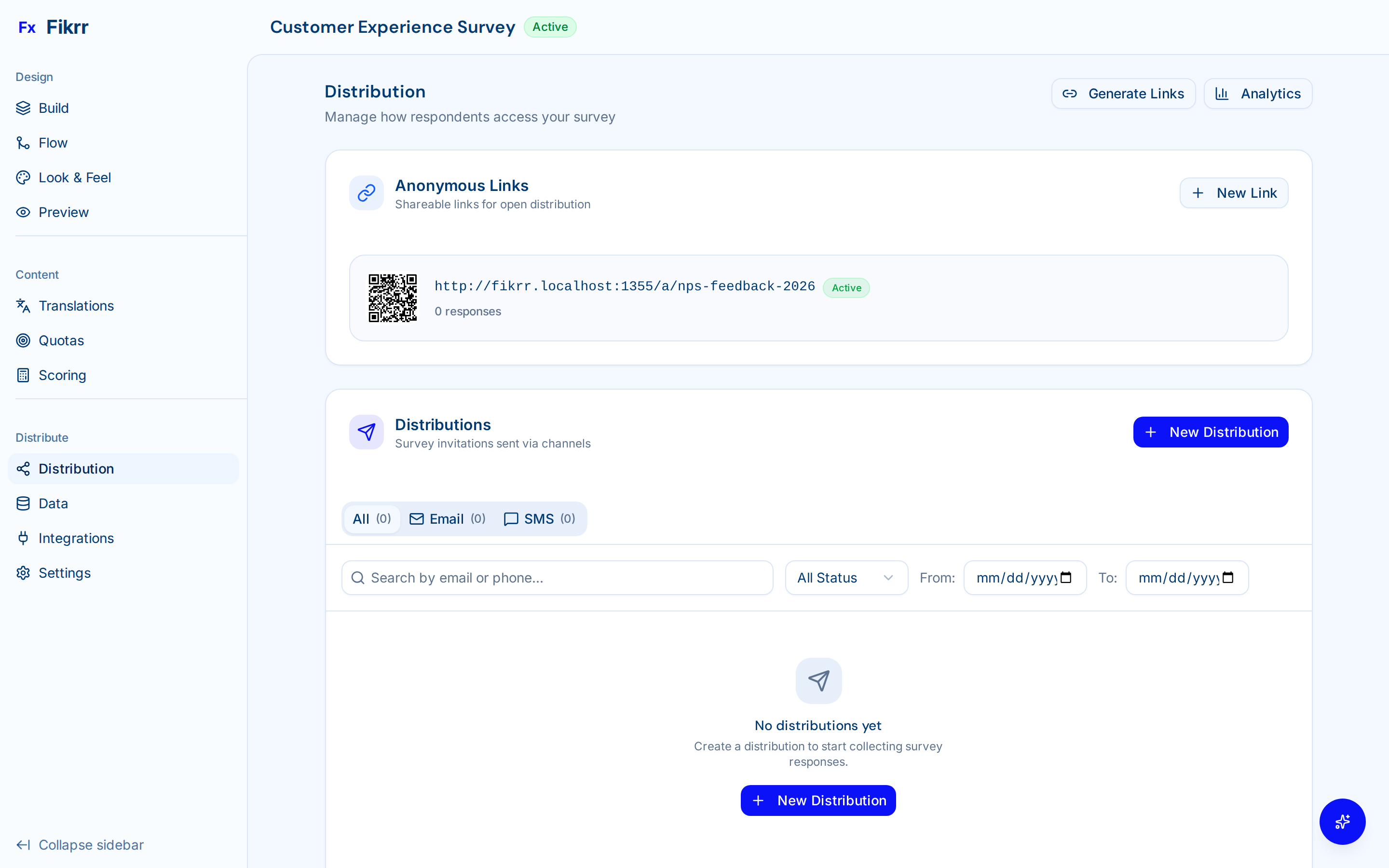Select the Flow icon in Design sidebar
The image size is (1389, 868).
23,142
